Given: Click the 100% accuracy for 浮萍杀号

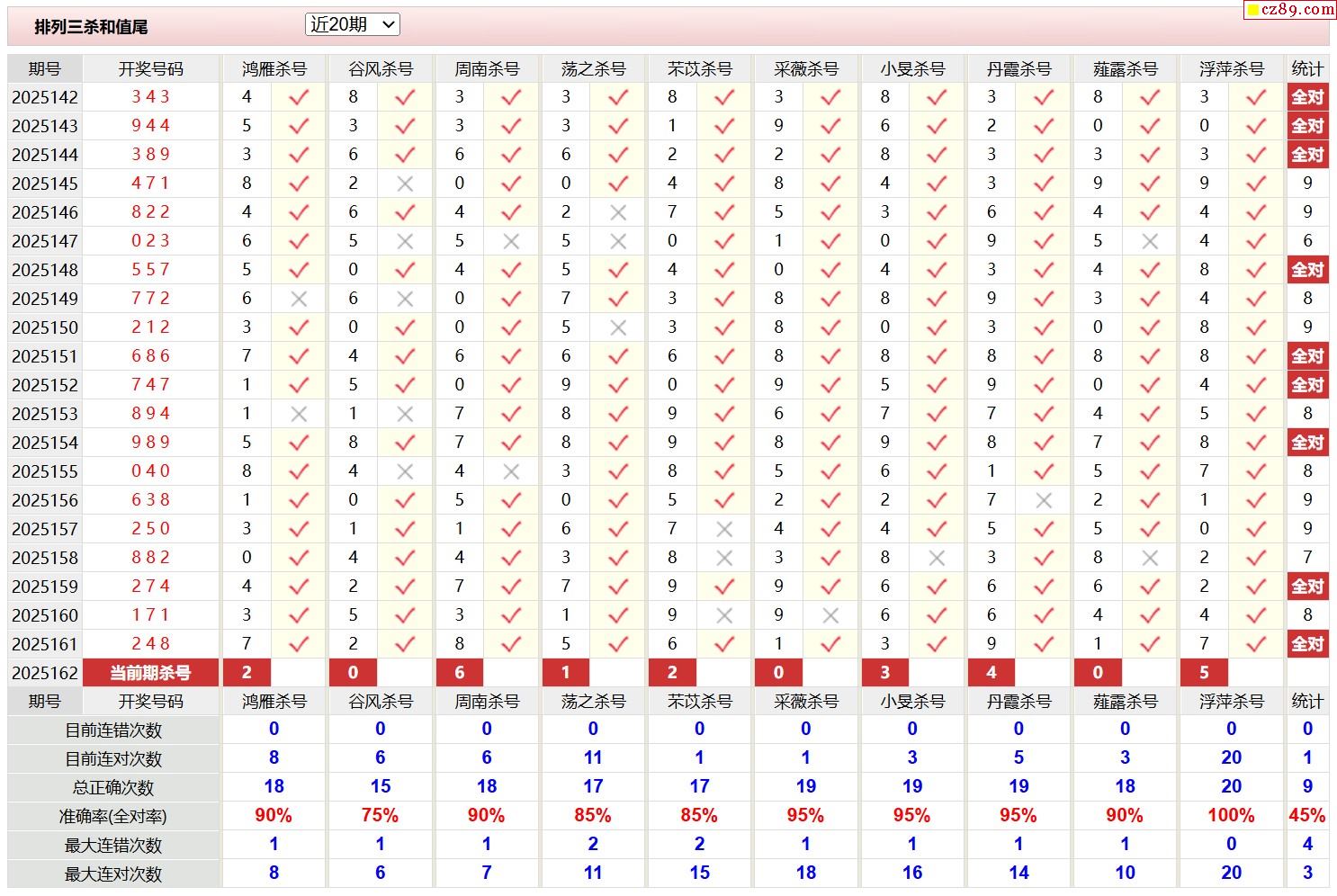Looking at the screenshot, I should click(x=1231, y=816).
